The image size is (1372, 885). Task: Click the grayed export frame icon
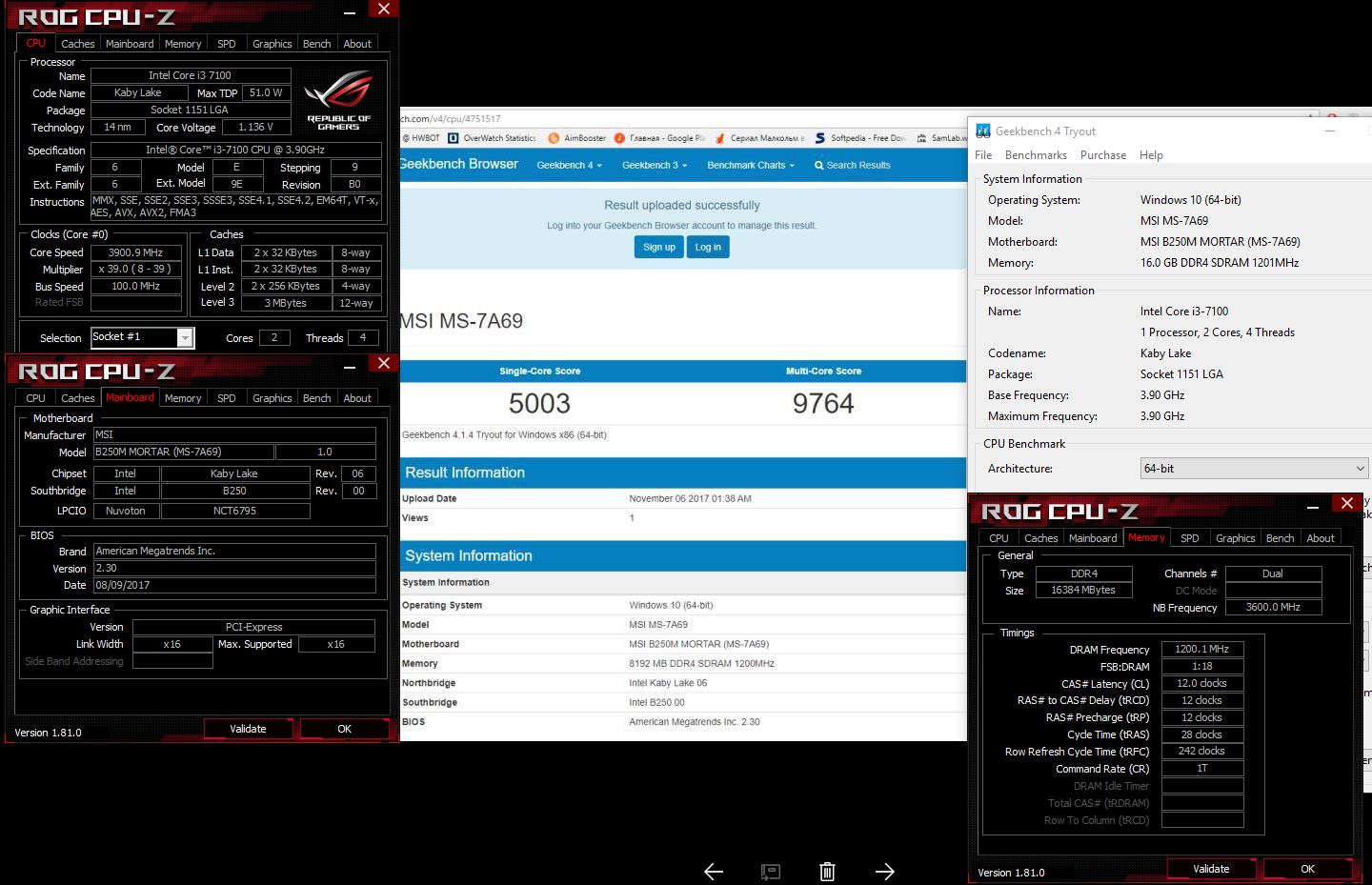[770, 871]
